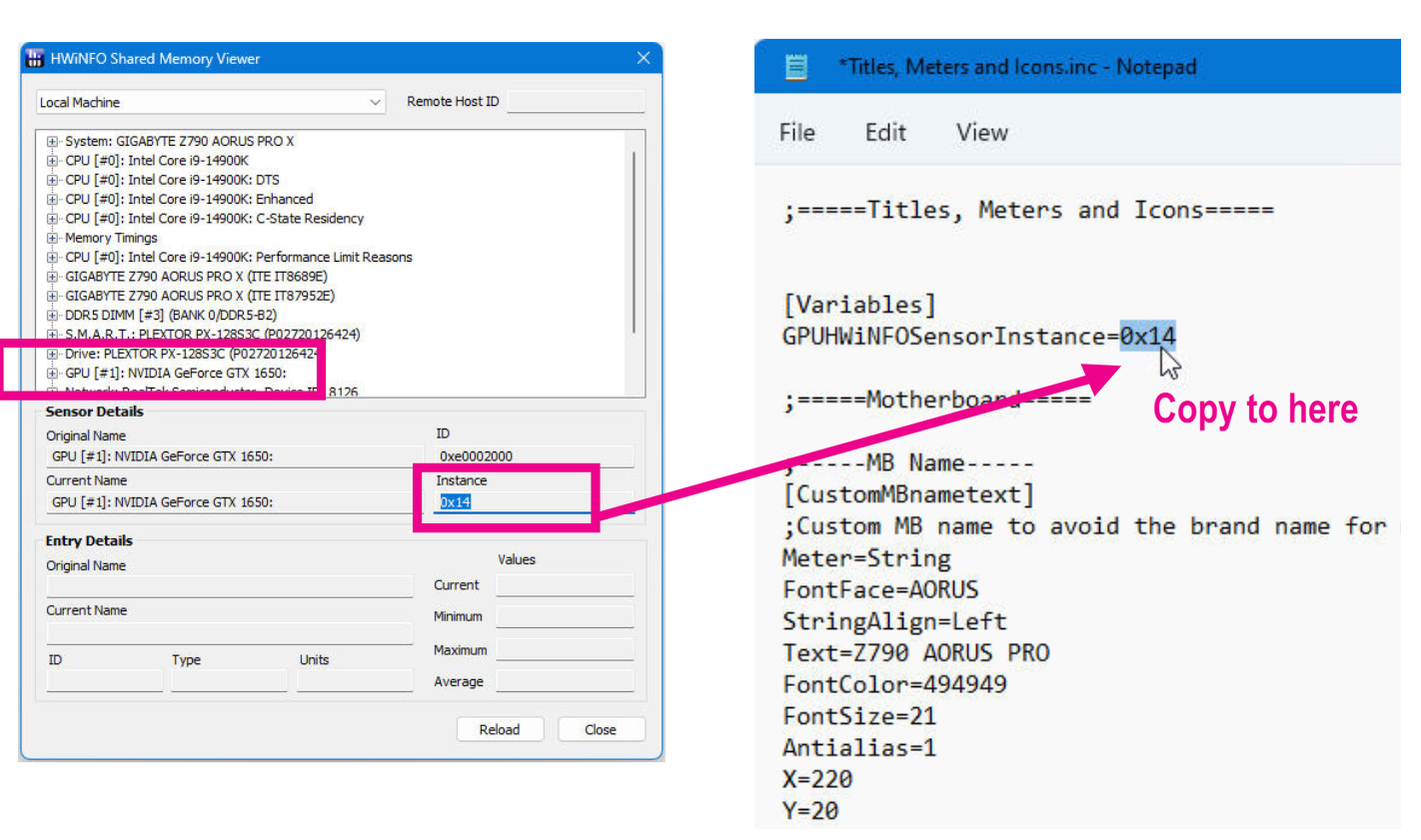The height and width of the screenshot is (840, 1421).
Task: Click the sensor ID field 0xe0002000
Action: click(535, 456)
